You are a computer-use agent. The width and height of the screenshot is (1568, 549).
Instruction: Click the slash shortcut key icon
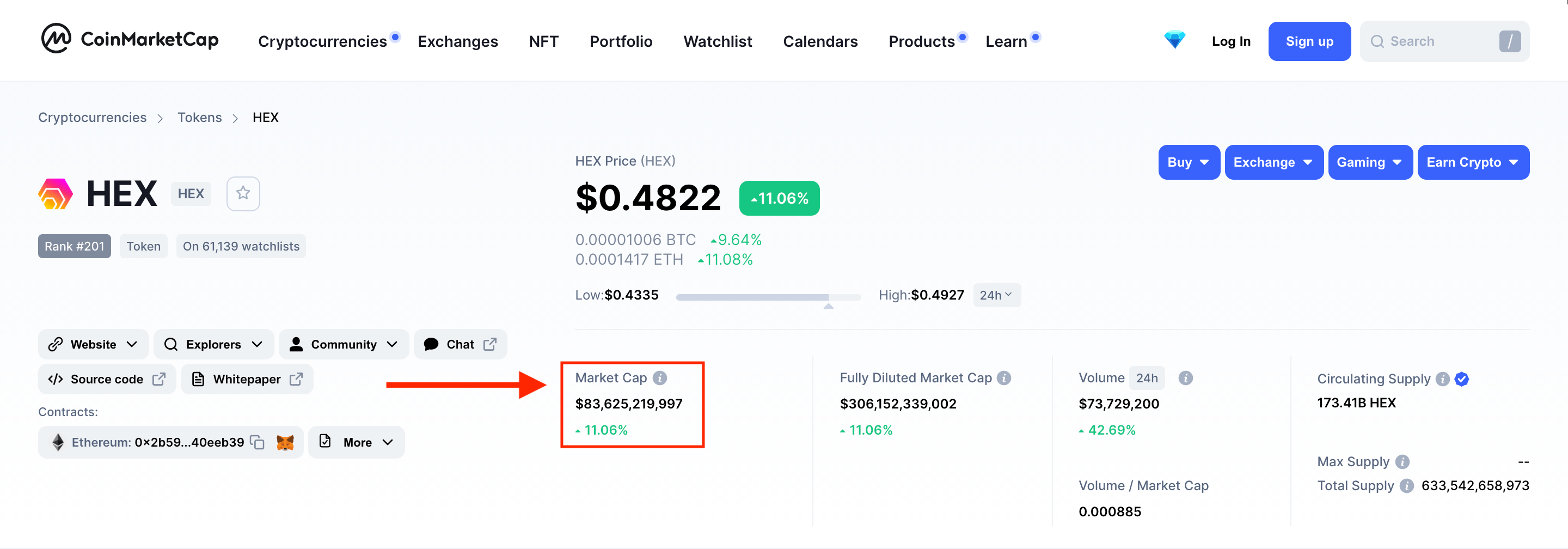(1510, 41)
